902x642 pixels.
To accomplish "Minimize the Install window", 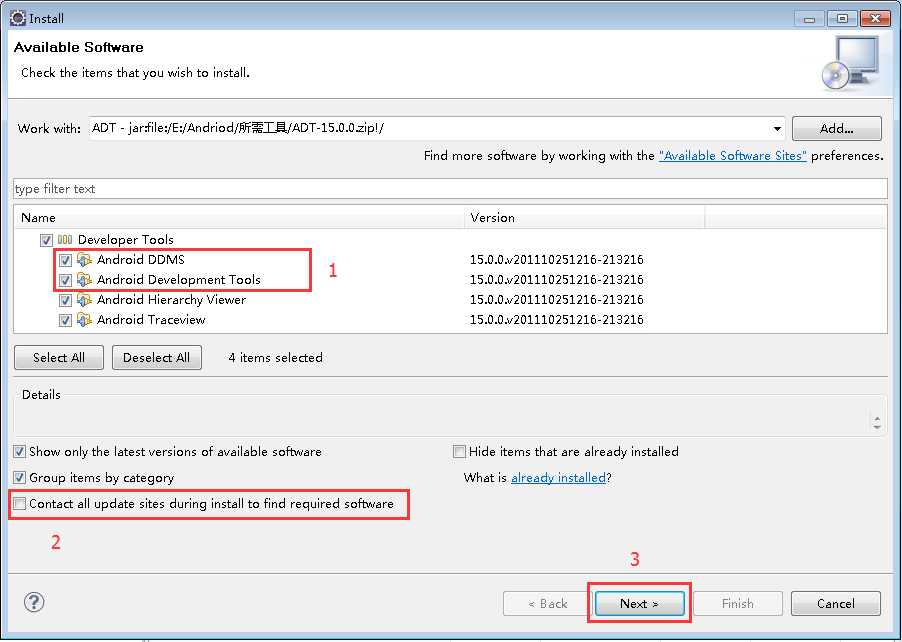I will click(x=809, y=19).
